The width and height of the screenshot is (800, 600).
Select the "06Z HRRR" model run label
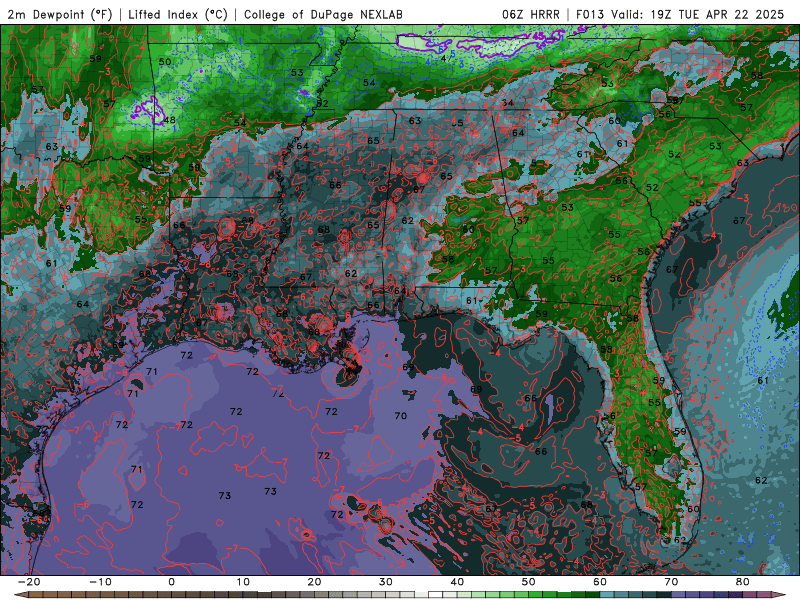point(531,14)
